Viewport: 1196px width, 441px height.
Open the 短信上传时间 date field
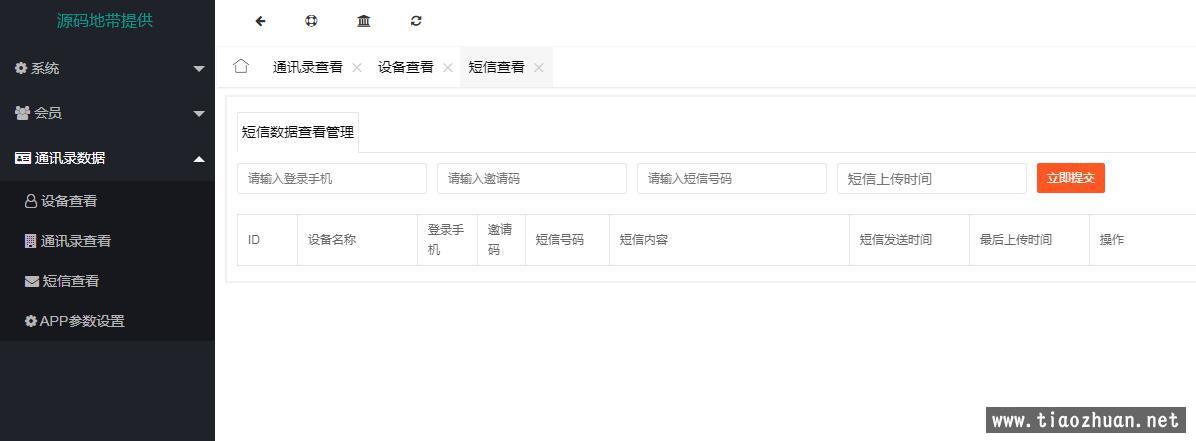[931, 179]
